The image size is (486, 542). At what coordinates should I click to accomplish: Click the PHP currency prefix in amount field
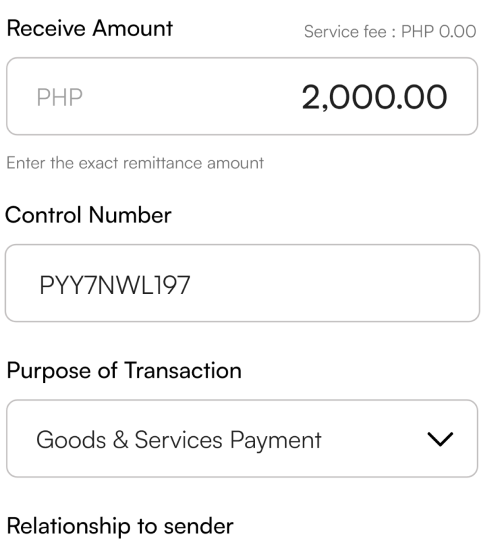59,97
